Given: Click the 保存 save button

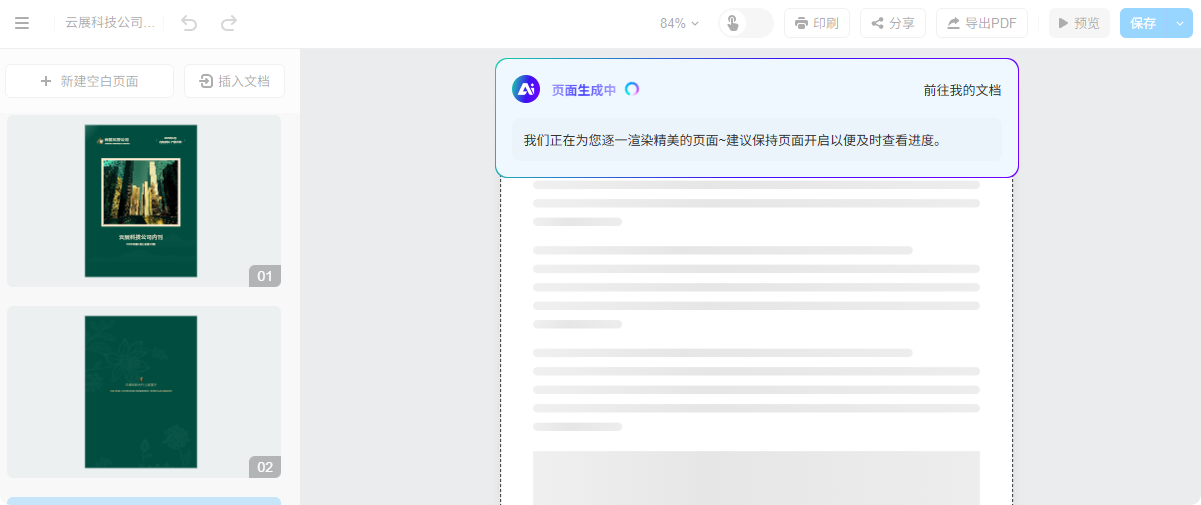Looking at the screenshot, I should click(x=1143, y=23).
